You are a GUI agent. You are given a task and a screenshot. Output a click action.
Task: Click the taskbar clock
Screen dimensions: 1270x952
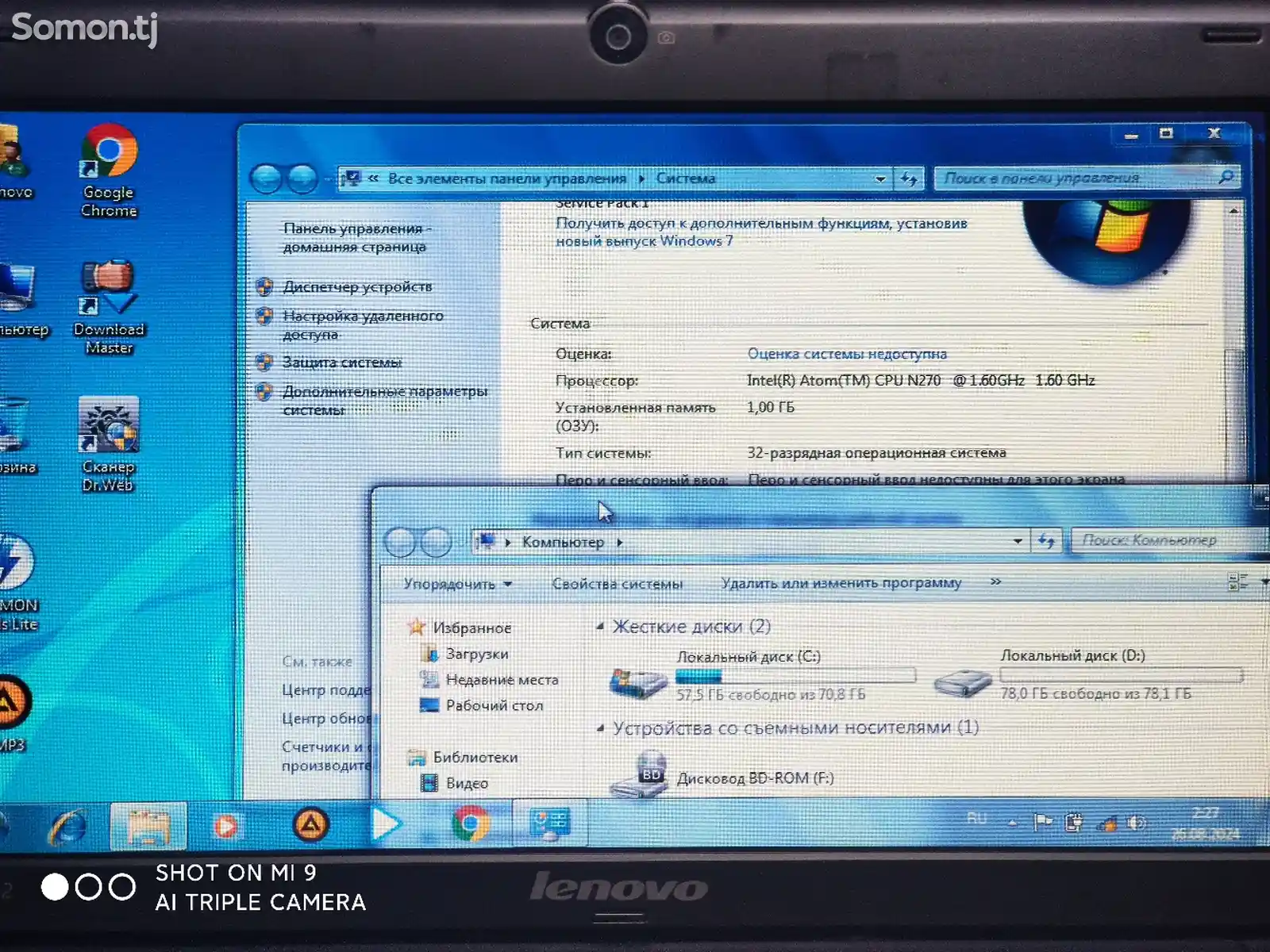[1205, 823]
